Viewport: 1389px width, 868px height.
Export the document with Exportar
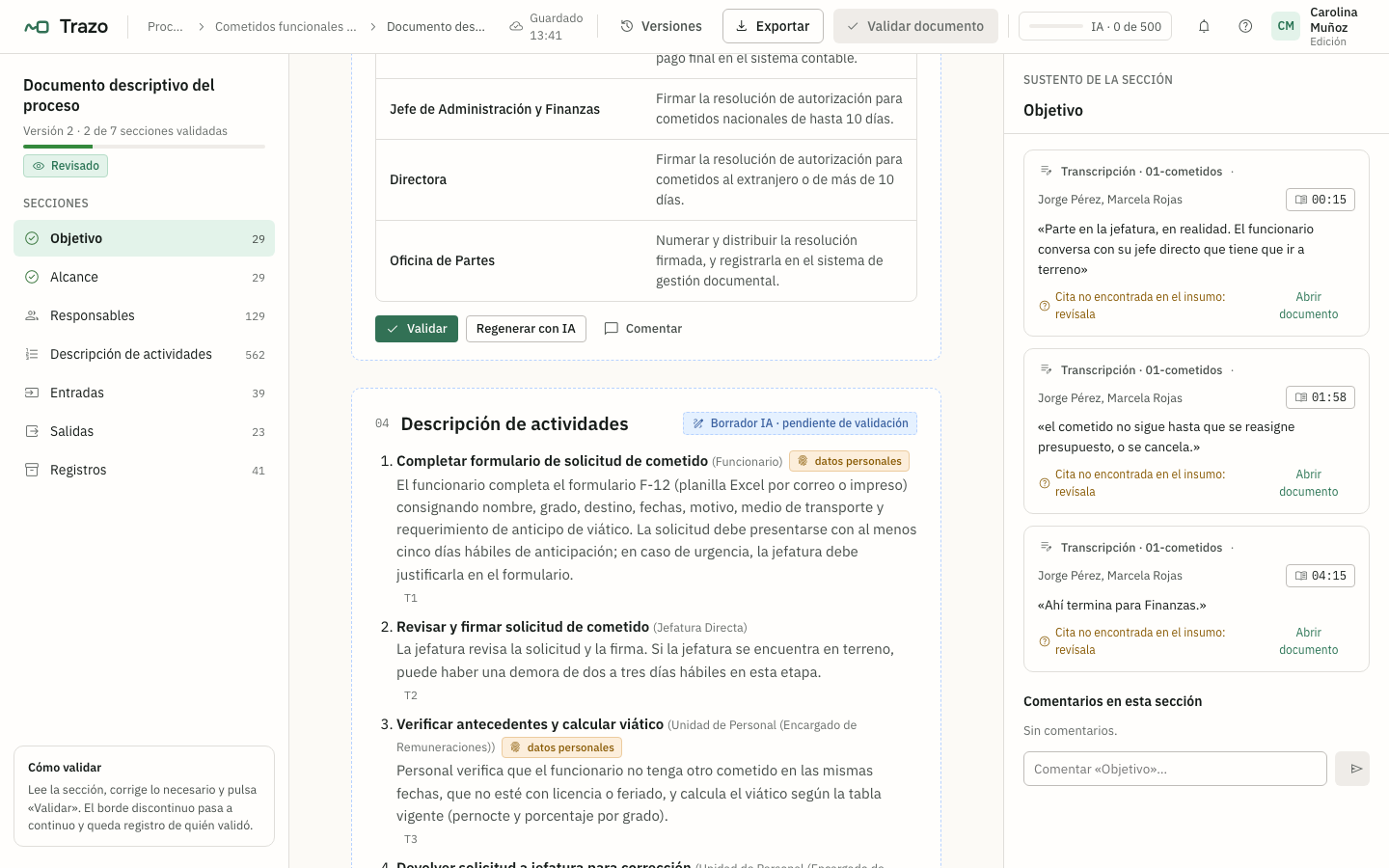pyautogui.click(x=773, y=26)
